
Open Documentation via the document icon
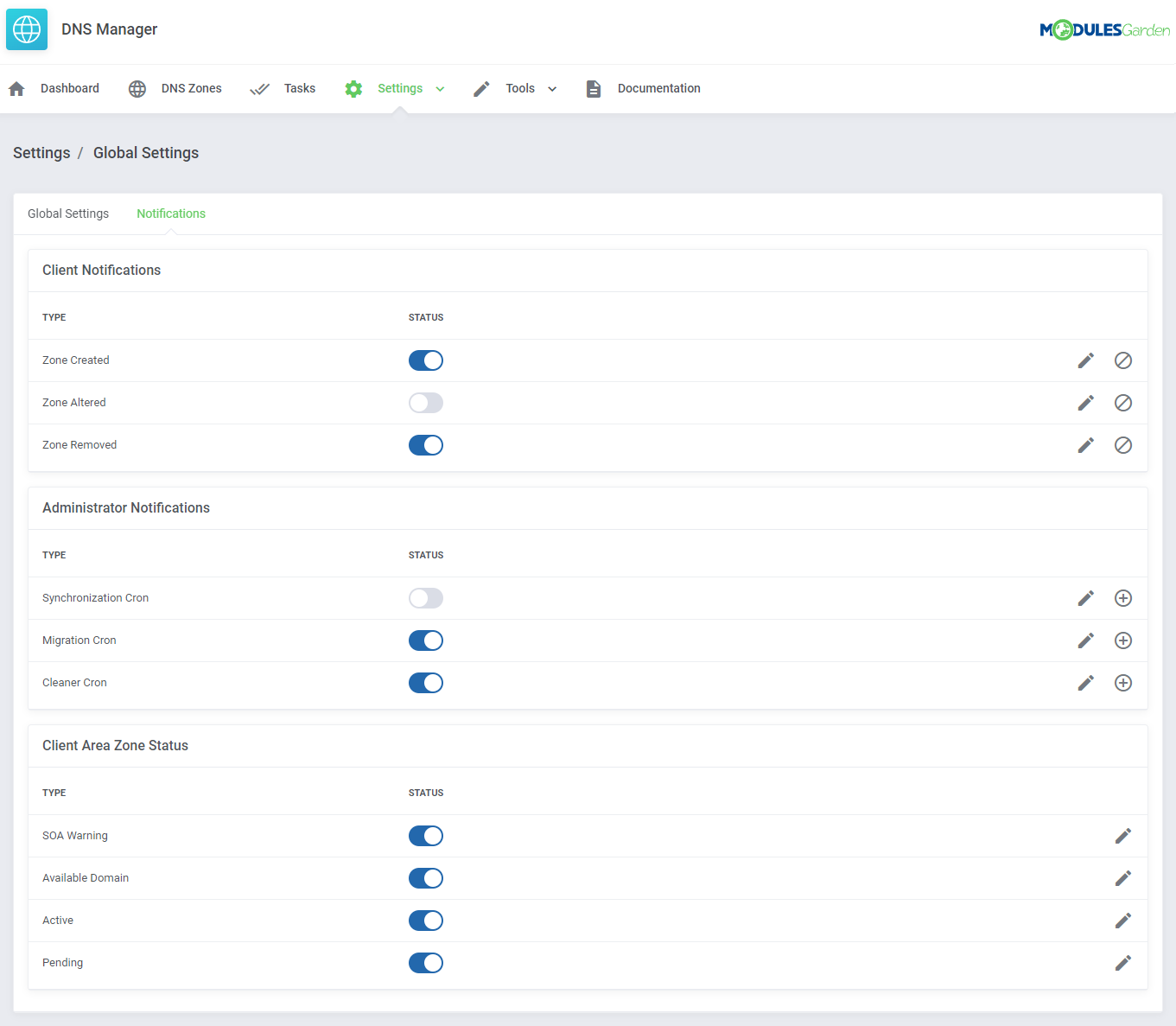tap(594, 88)
